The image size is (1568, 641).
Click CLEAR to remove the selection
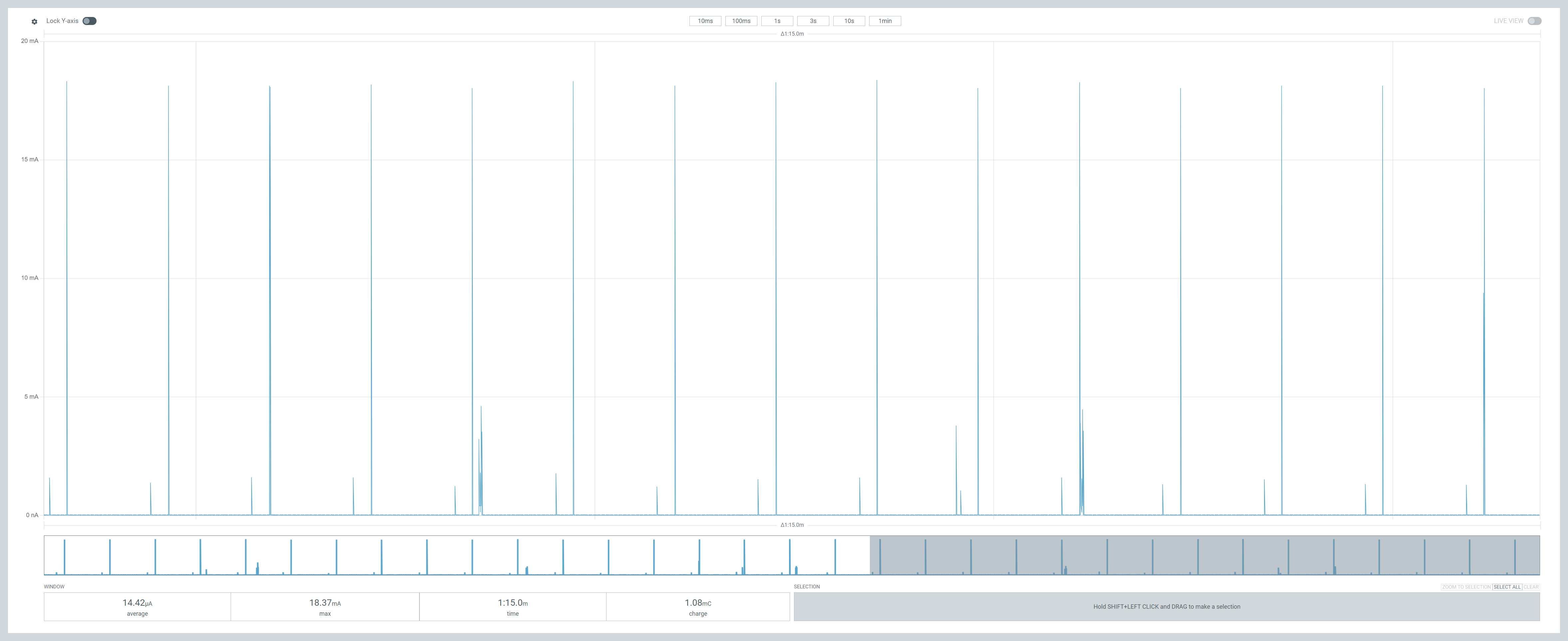pyautogui.click(x=1531, y=587)
